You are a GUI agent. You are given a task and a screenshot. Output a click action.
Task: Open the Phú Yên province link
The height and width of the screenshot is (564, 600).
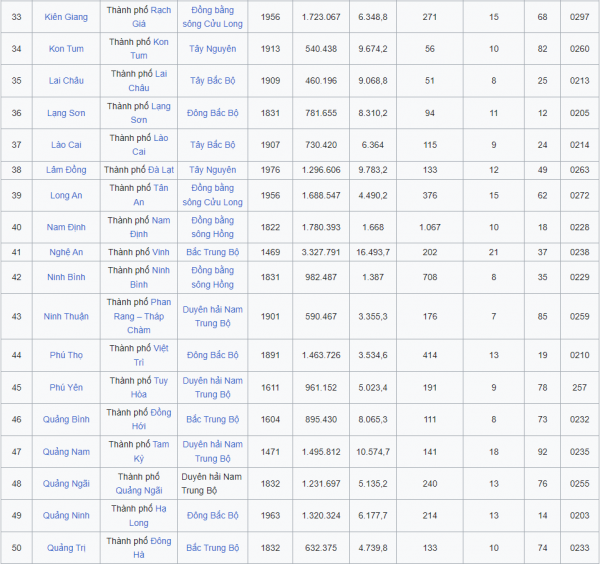(66, 388)
